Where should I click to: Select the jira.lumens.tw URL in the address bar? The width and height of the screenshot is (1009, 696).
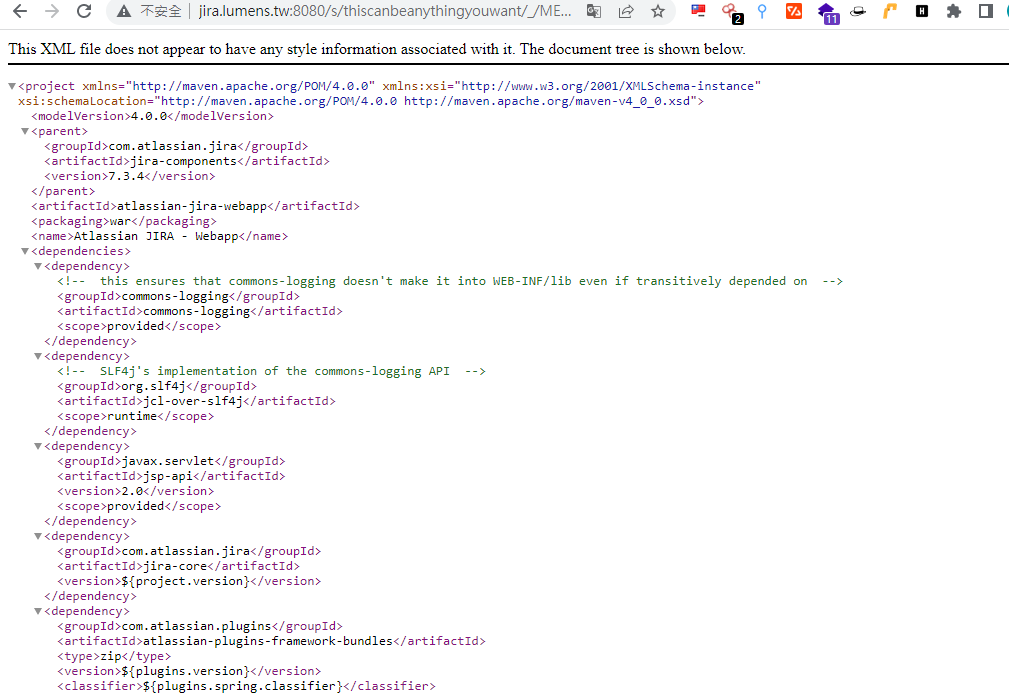pyautogui.click(x=384, y=11)
